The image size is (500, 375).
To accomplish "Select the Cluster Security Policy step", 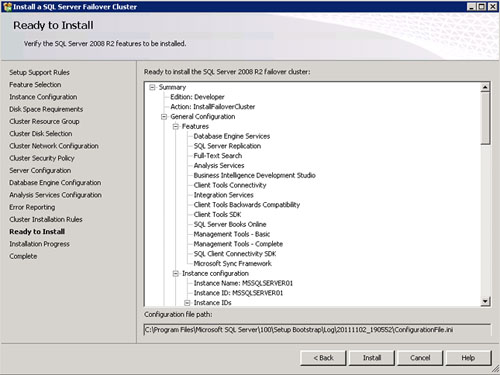I will 42,158.
